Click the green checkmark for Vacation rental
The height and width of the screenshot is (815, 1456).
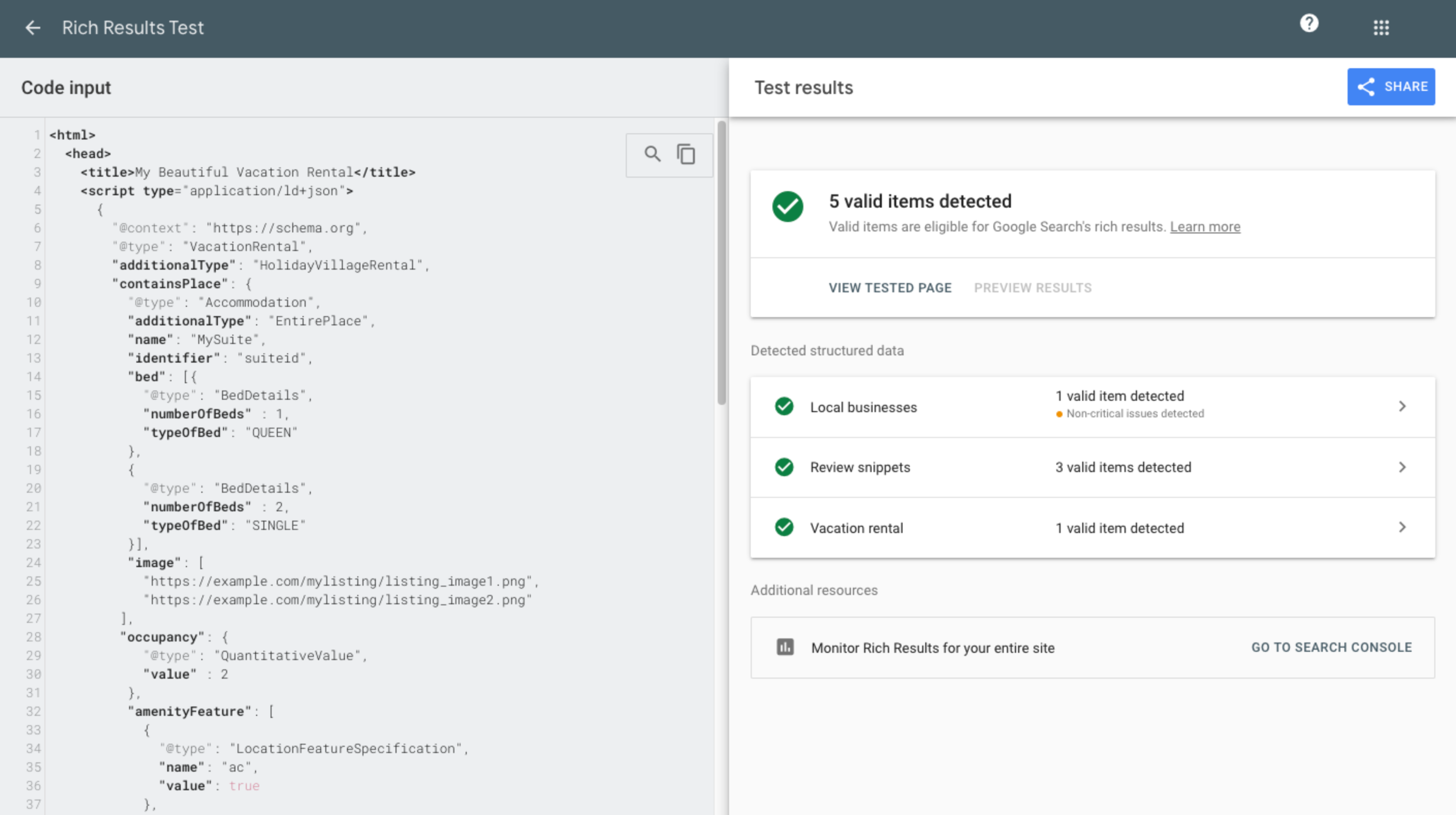[785, 527]
